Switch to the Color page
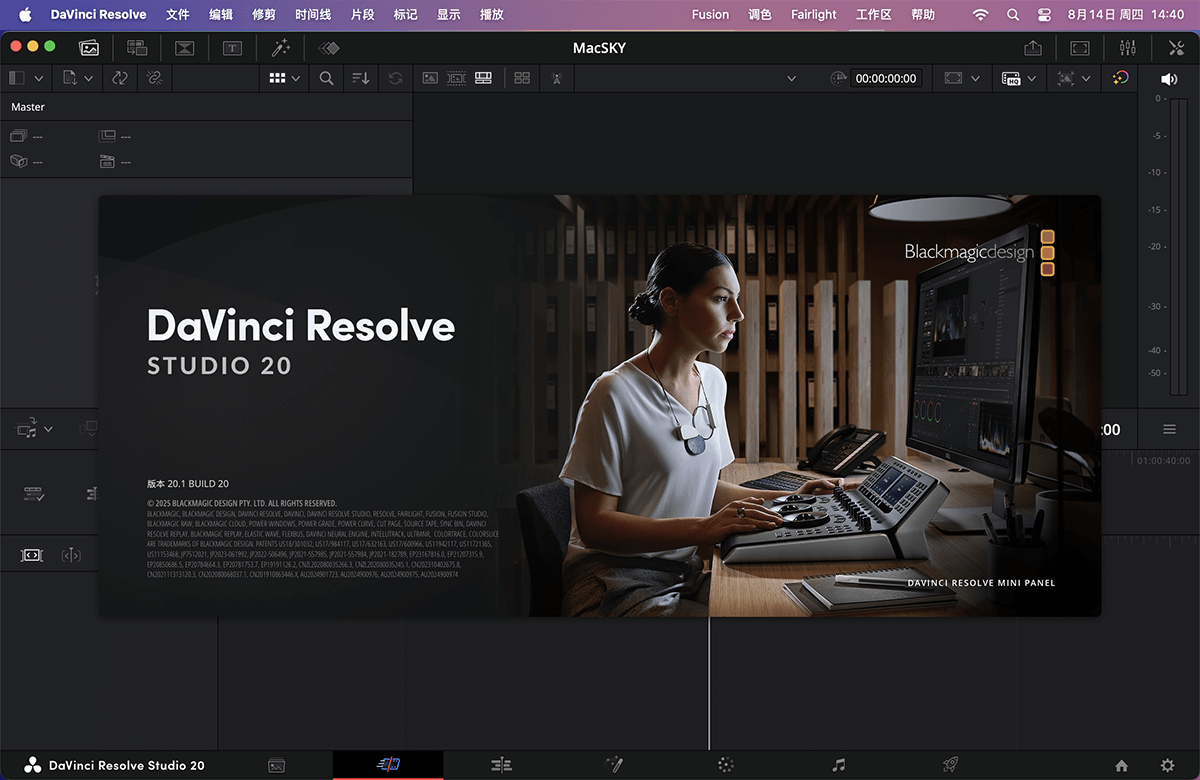The image size is (1200, 780). 726,765
